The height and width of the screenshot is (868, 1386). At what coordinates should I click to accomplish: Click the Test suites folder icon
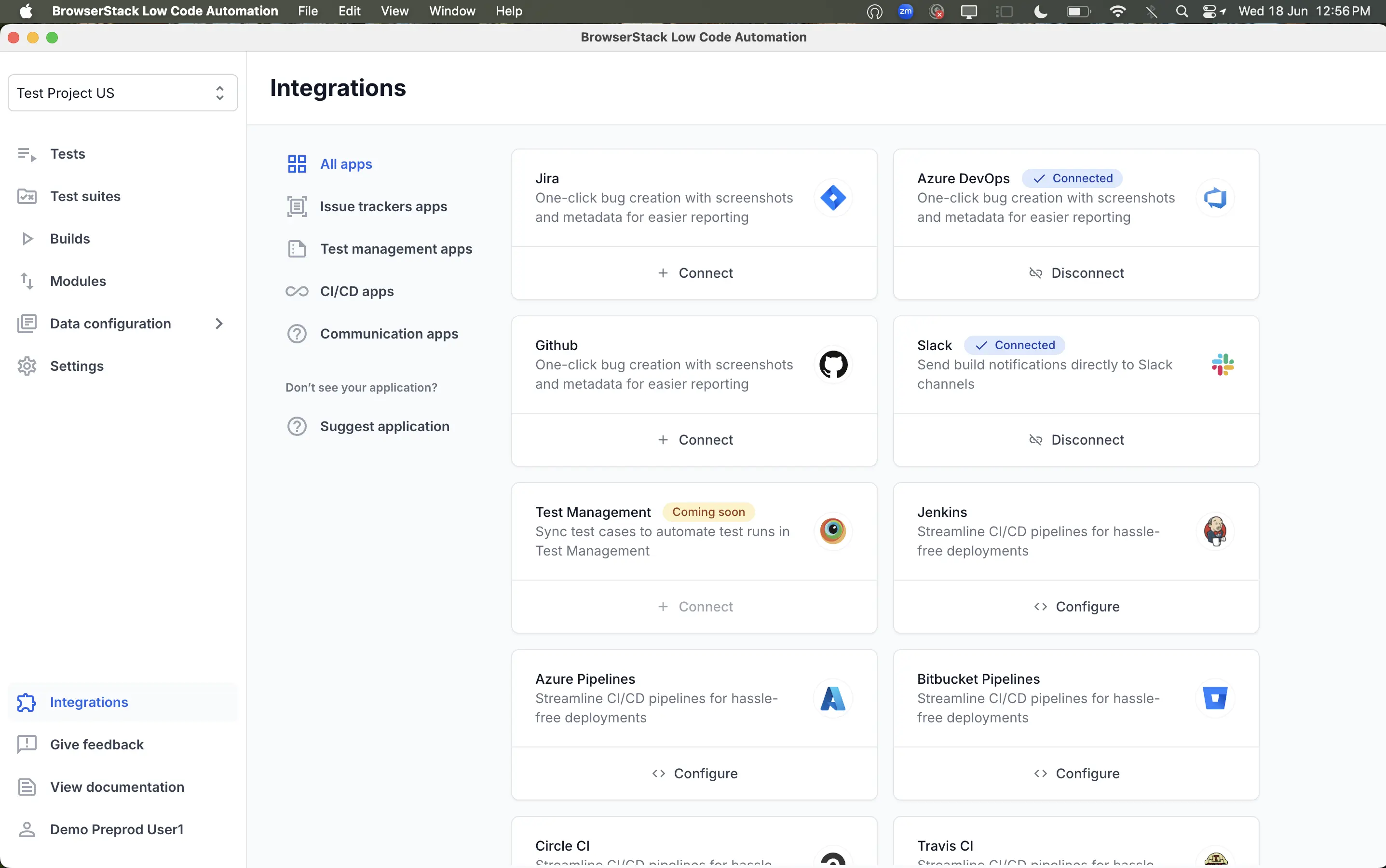pos(27,196)
